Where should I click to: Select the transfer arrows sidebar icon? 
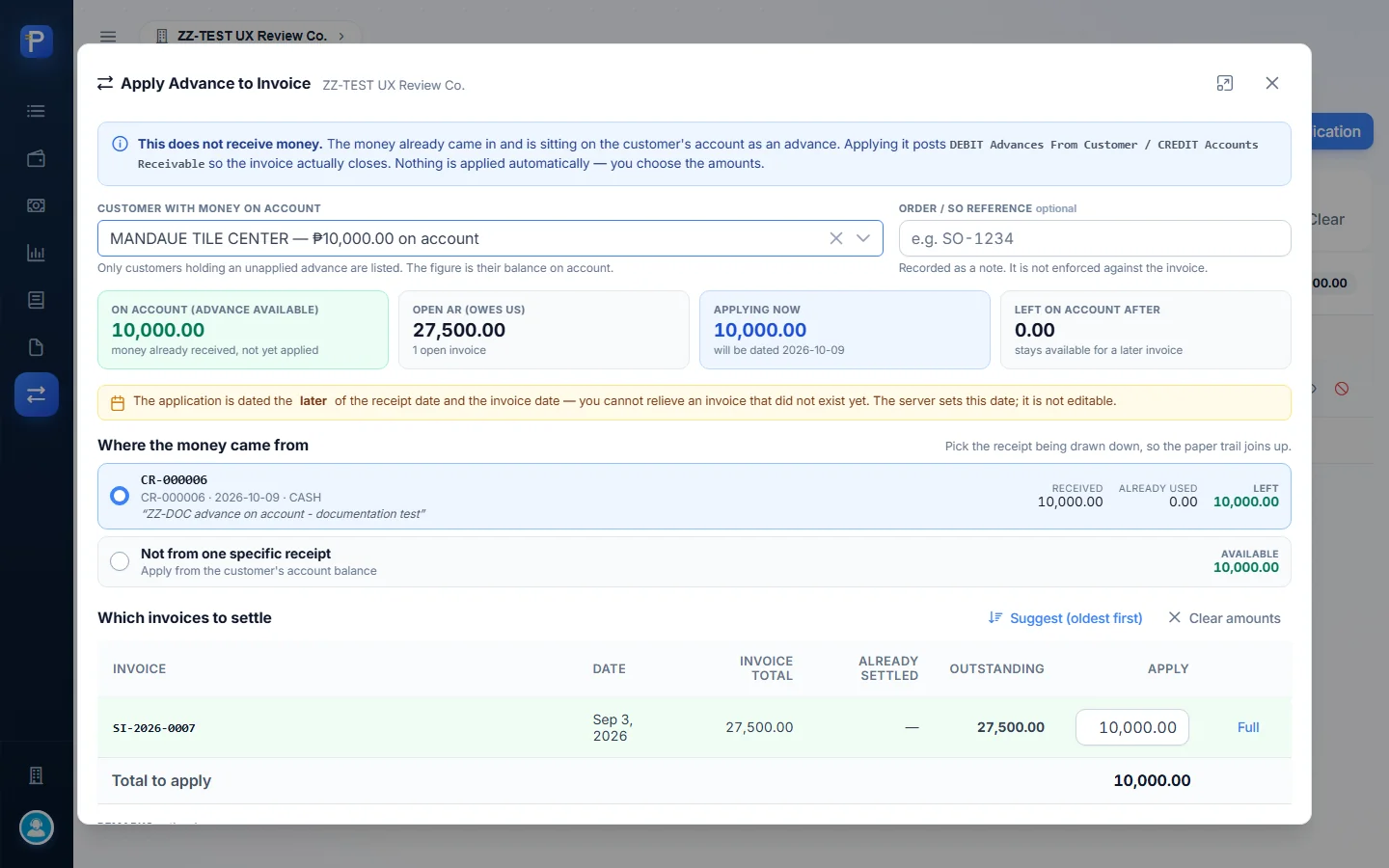[36, 394]
